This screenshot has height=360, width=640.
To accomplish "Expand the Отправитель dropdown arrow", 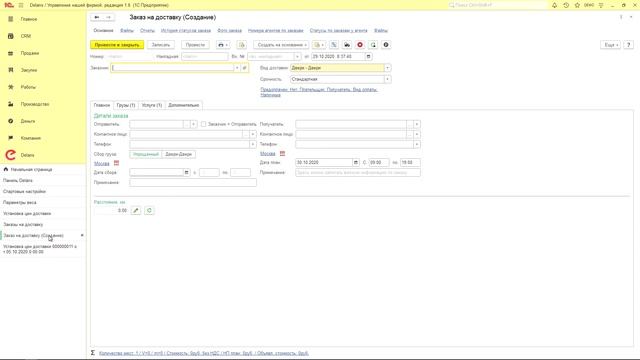I will tap(193, 124).
